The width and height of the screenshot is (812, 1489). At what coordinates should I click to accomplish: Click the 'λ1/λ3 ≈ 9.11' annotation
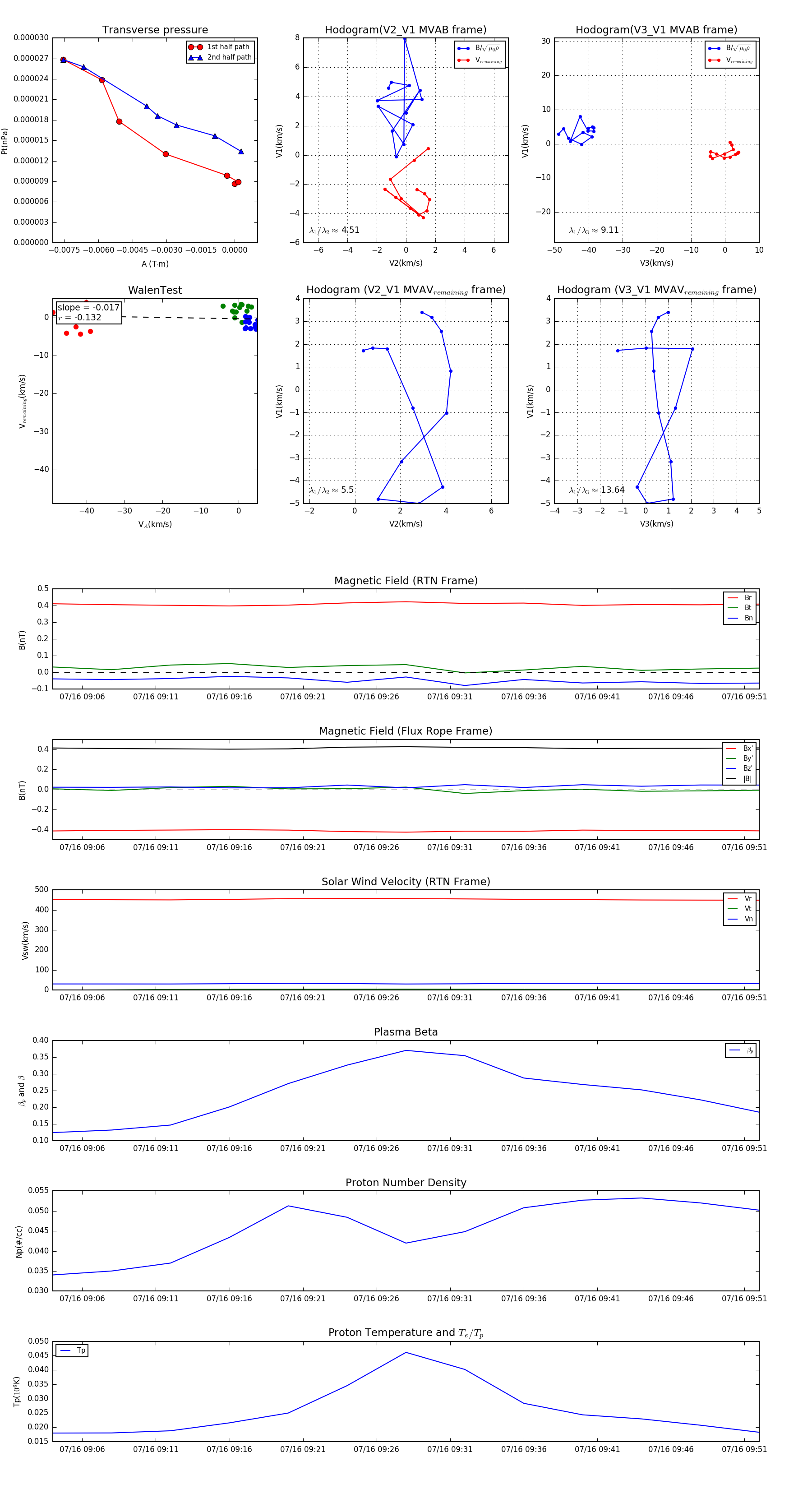[x=594, y=230]
